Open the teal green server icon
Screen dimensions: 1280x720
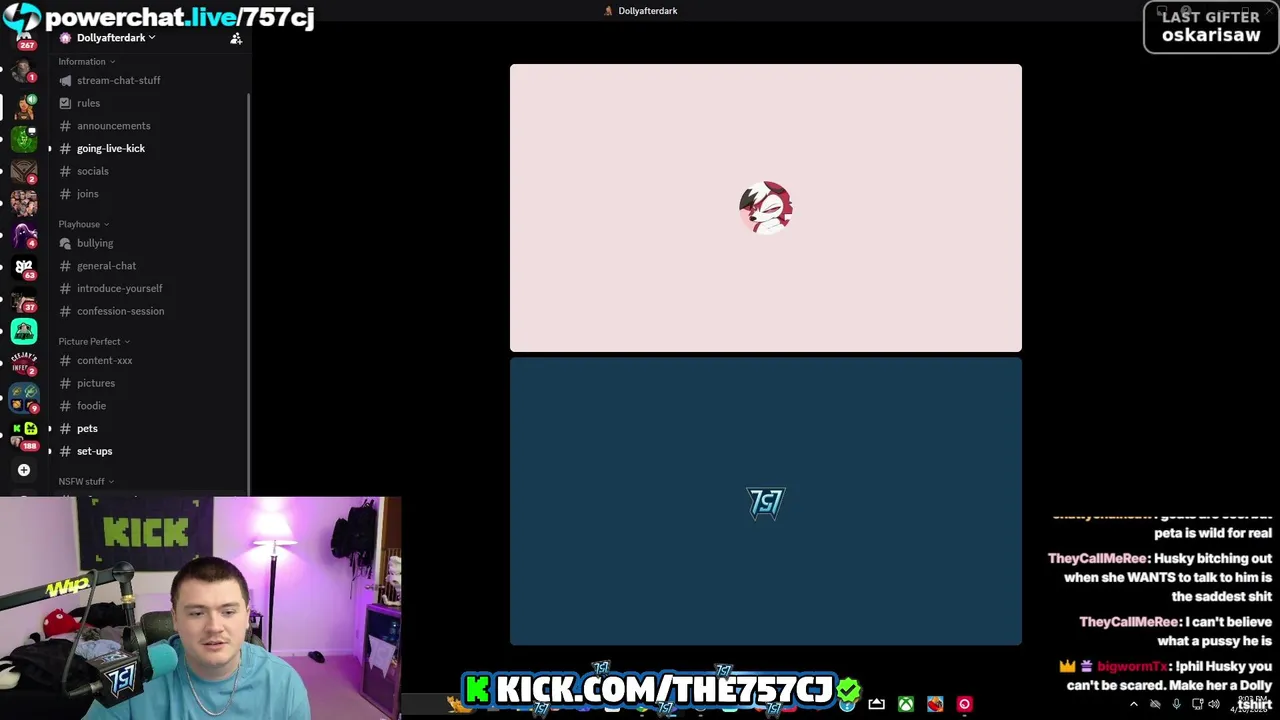pos(24,331)
